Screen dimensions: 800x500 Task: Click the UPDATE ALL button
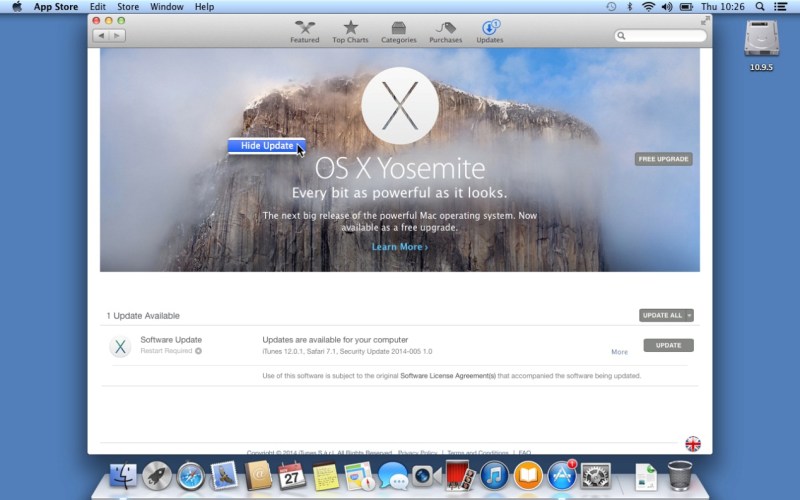pos(662,315)
